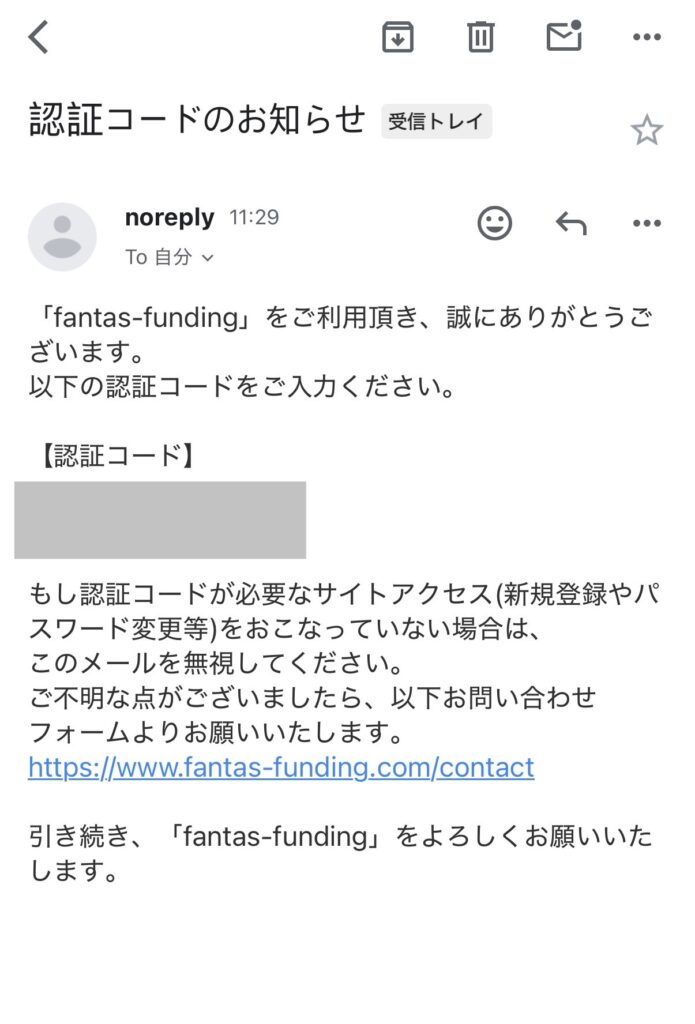
Task: Tap the gray verification code box
Action: [x=160, y=519]
